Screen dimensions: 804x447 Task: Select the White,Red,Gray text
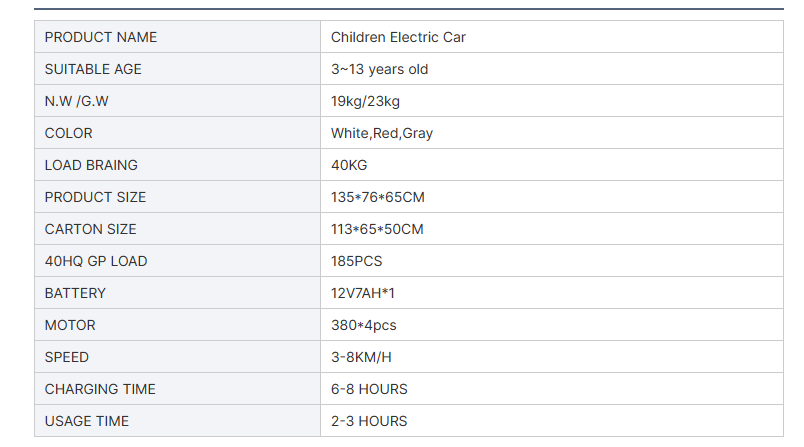coord(381,133)
